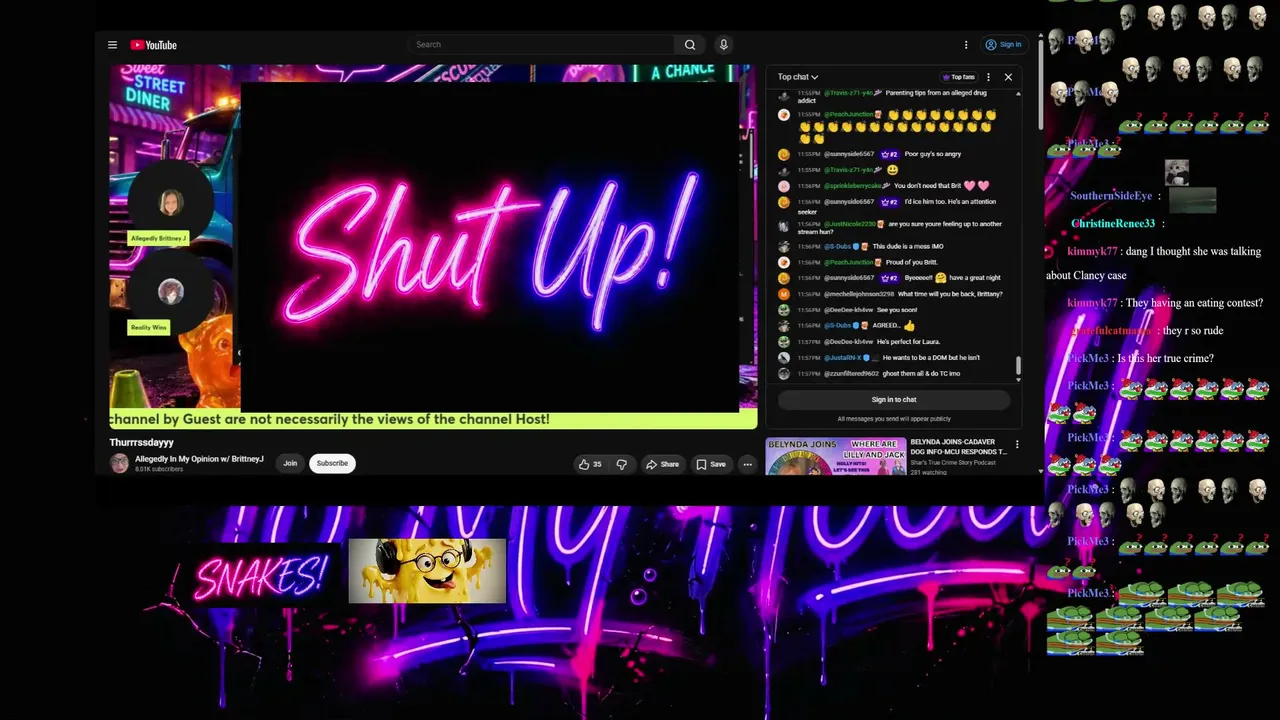Click the crown #2 badge next to "Poor guy's so angry"

click(889, 154)
